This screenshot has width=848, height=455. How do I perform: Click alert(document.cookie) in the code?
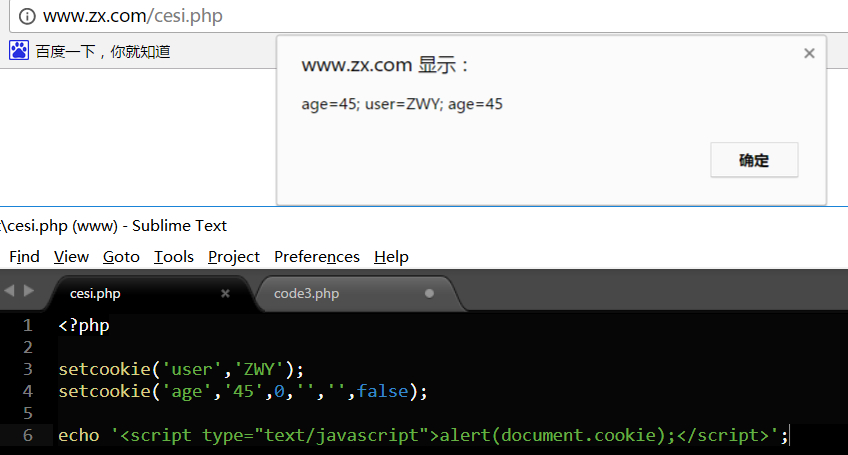(552, 436)
